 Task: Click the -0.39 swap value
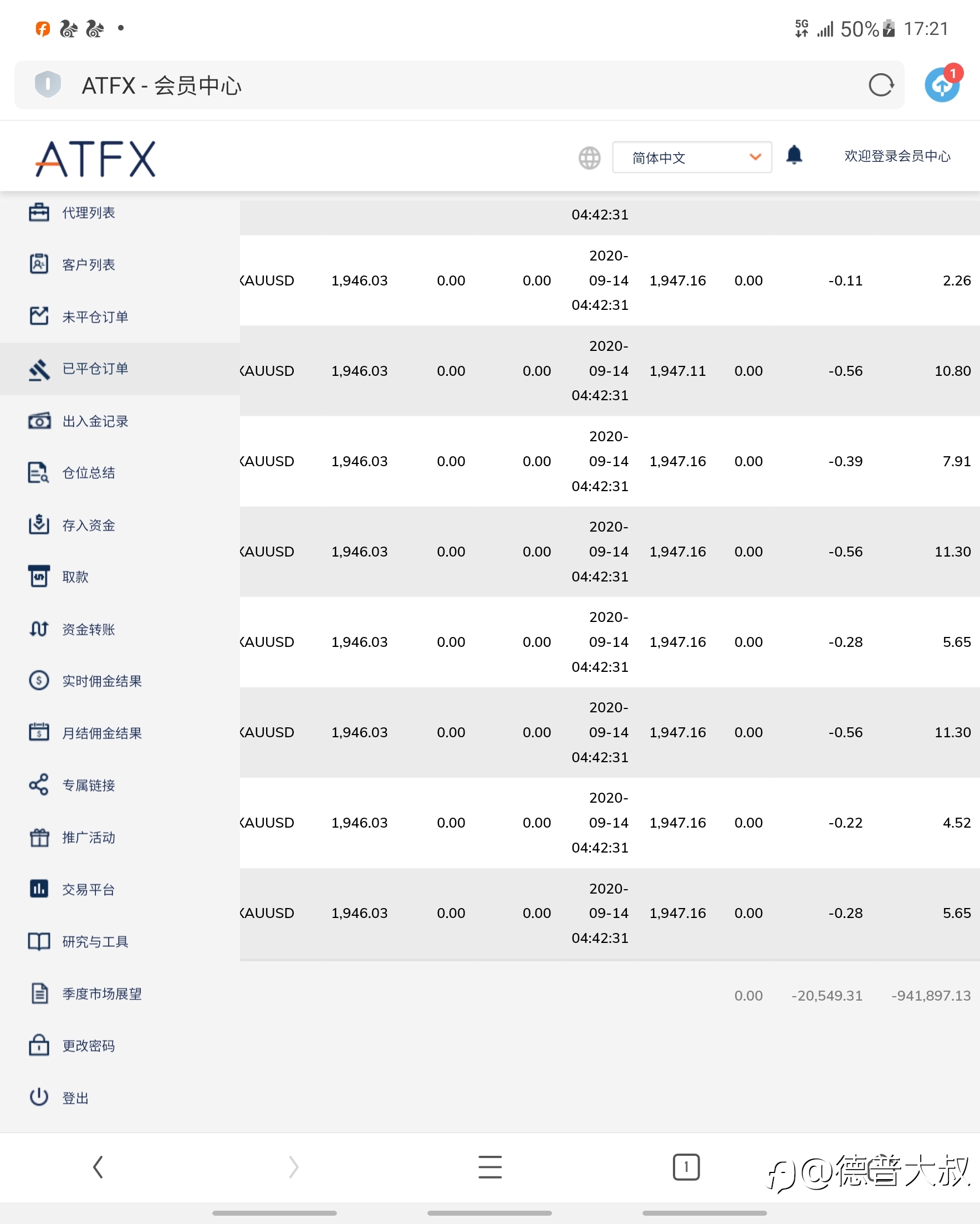click(x=845, y=461)
